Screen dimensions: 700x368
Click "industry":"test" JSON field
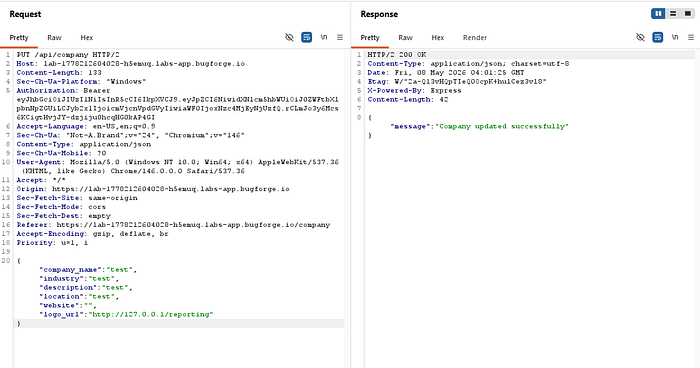point(79,278)
